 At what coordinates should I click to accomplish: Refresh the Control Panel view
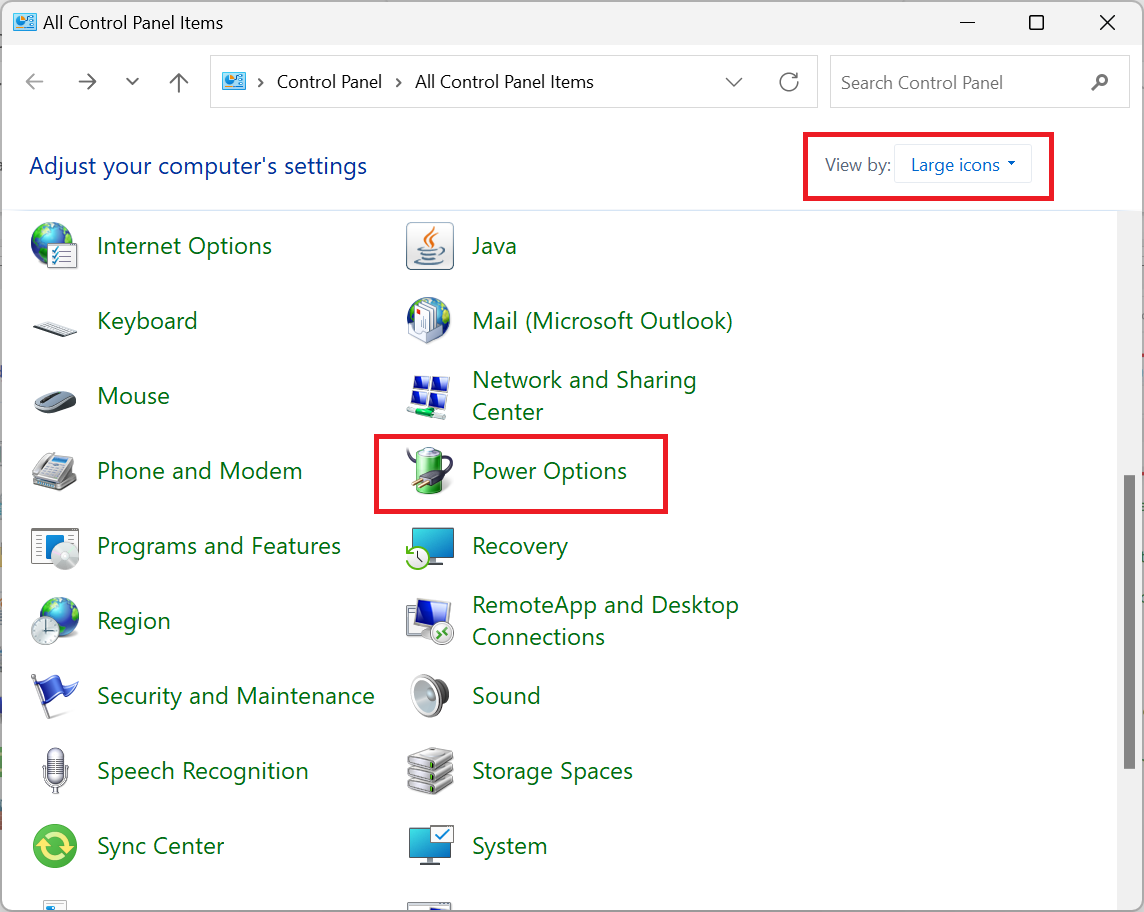pyautogui.click(x=789, y=82)
